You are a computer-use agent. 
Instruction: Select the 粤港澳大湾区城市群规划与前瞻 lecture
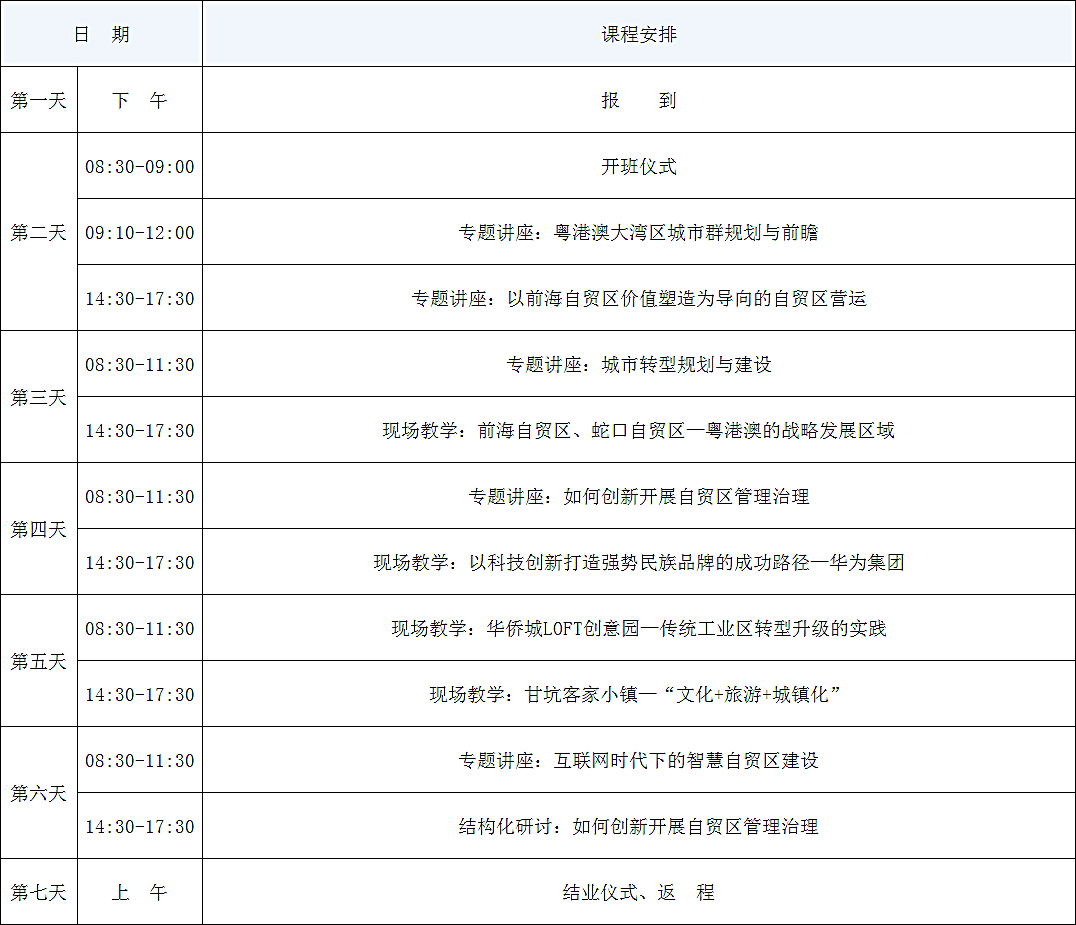(639, 232)
